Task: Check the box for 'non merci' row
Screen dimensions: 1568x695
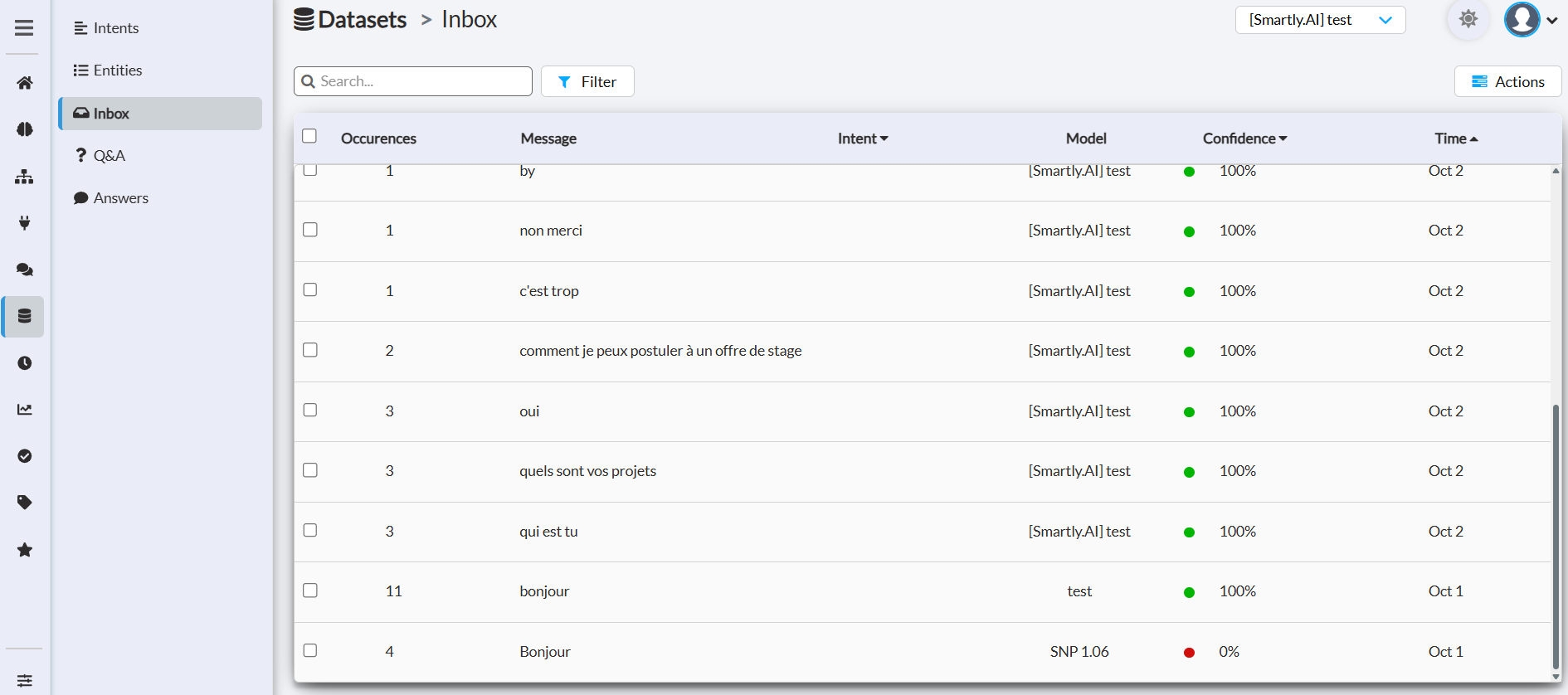Action: (x=310, y=230)
